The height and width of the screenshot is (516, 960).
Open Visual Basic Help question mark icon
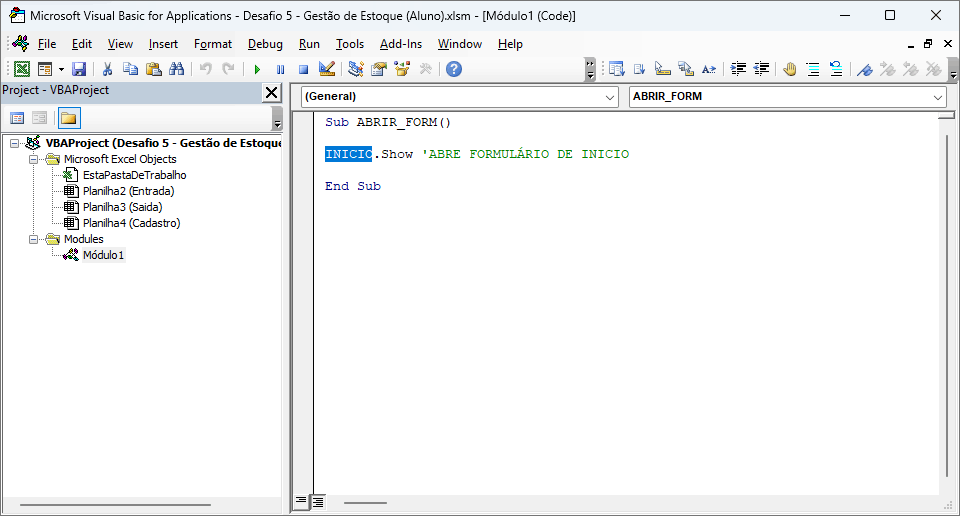click(454, 69)
